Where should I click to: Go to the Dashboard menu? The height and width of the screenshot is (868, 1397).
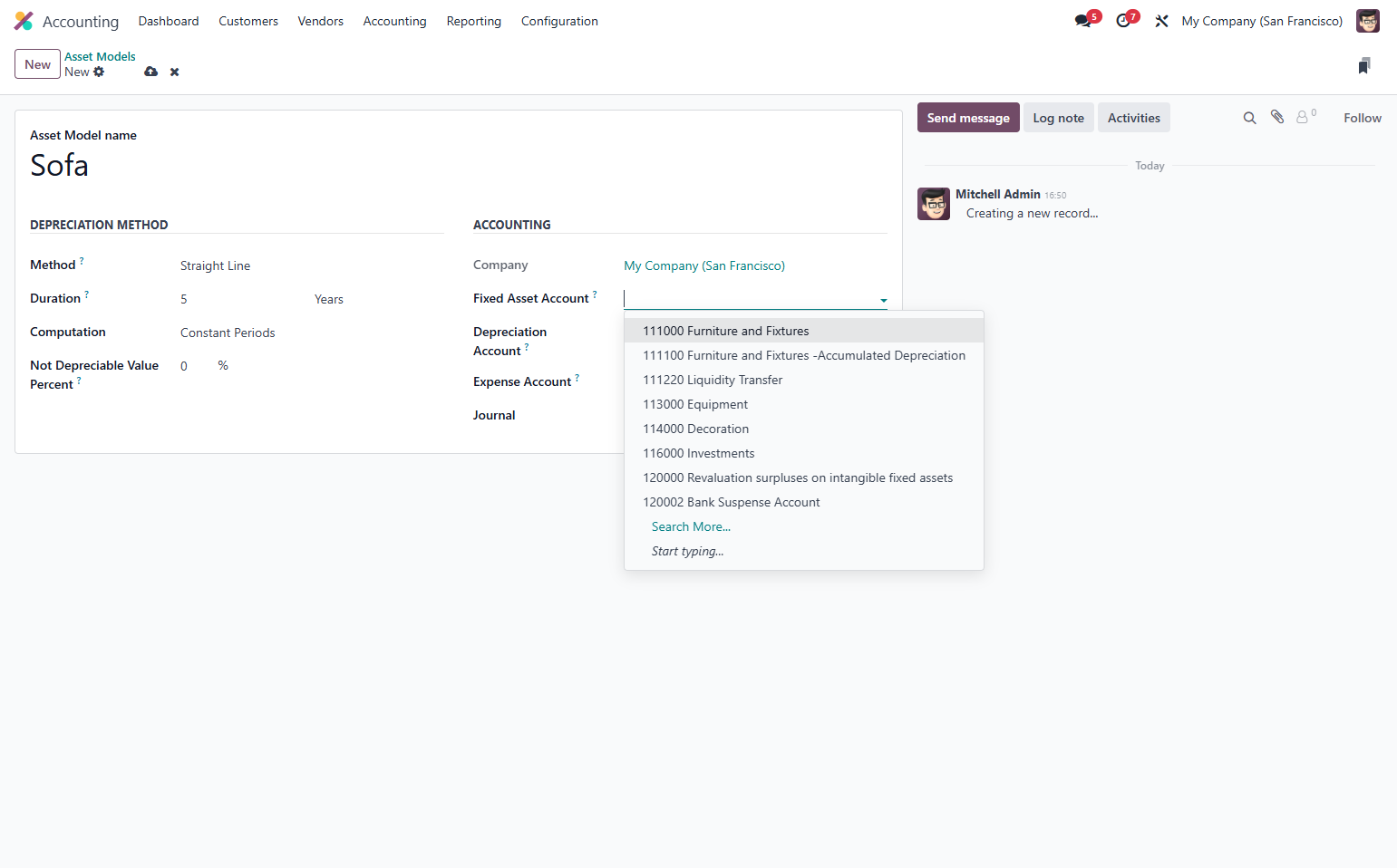pos(169,21)
